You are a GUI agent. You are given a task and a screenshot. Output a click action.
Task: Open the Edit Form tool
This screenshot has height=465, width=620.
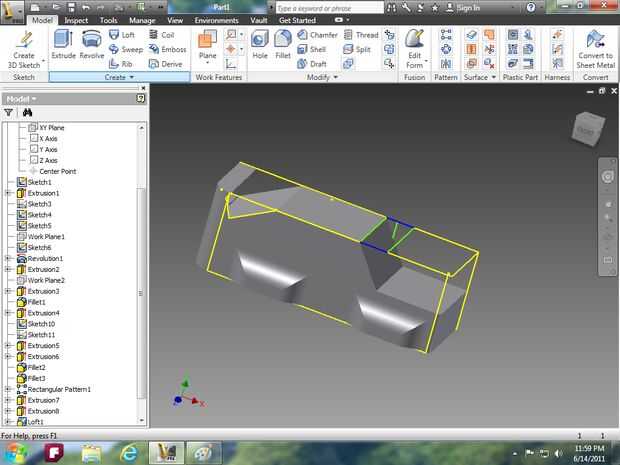click(414, 49)
